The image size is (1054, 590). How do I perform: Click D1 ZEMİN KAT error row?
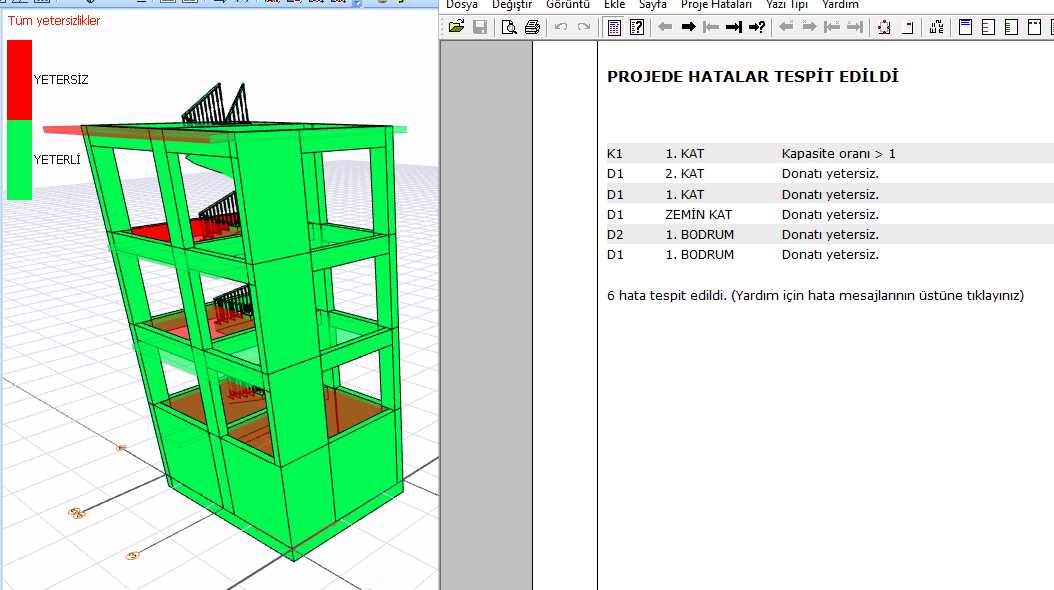830,214
